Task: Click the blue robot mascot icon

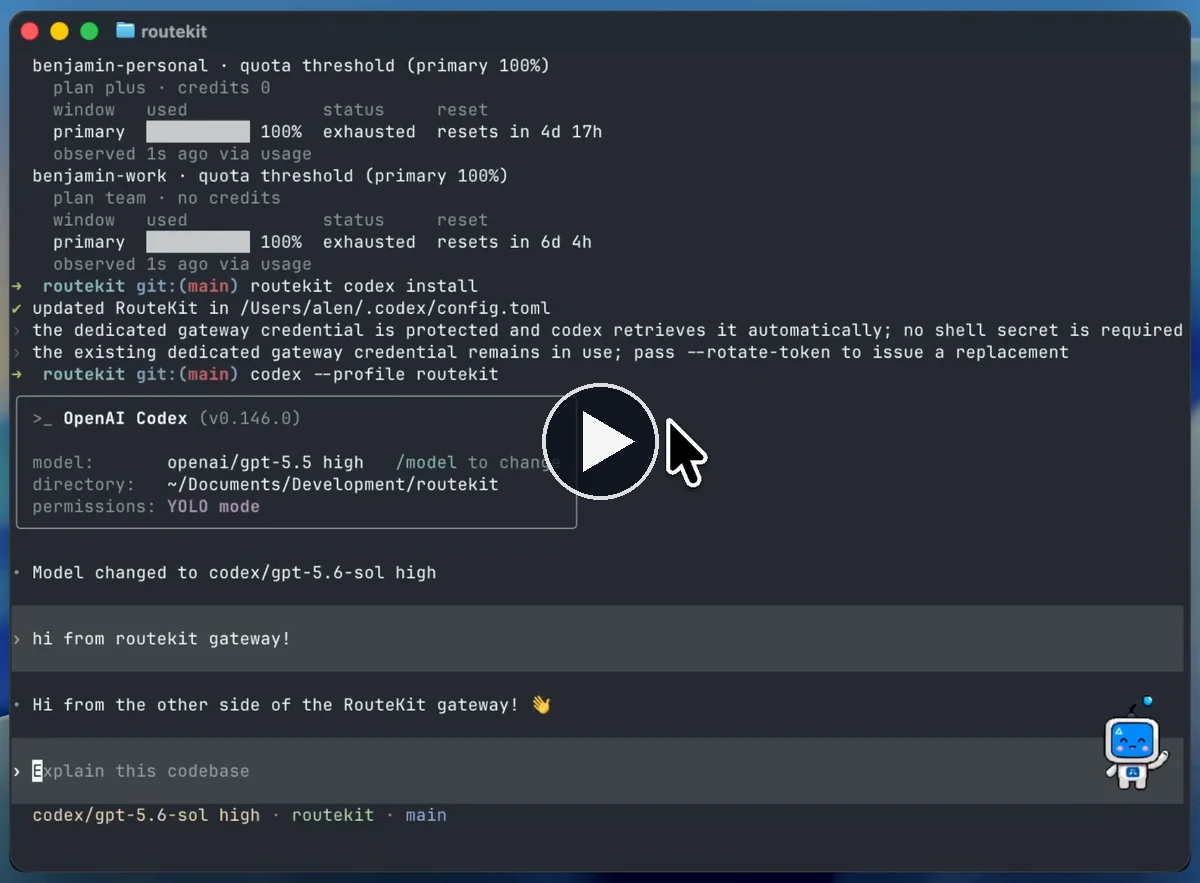Action: (x=1136, y=743)
